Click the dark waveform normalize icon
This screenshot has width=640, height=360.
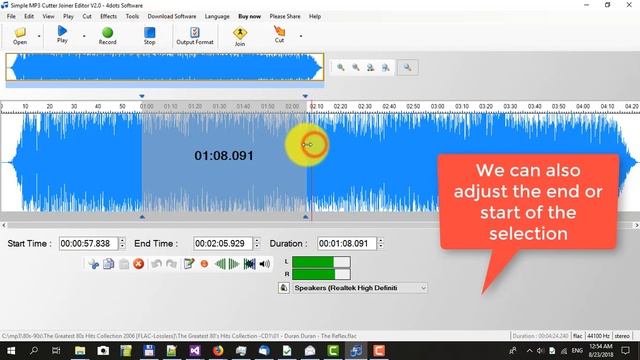click(x=249, y=264)
